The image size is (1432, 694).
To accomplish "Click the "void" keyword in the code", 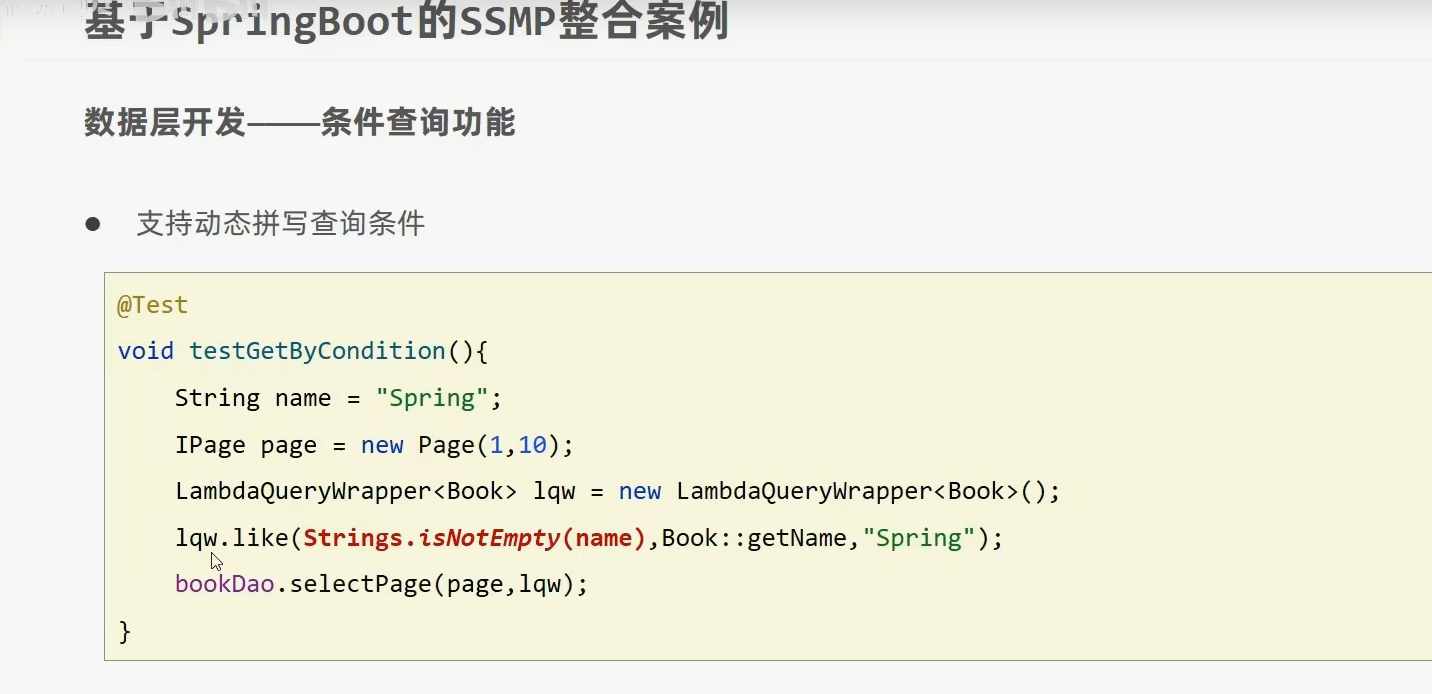I will [x=146, y=352].
